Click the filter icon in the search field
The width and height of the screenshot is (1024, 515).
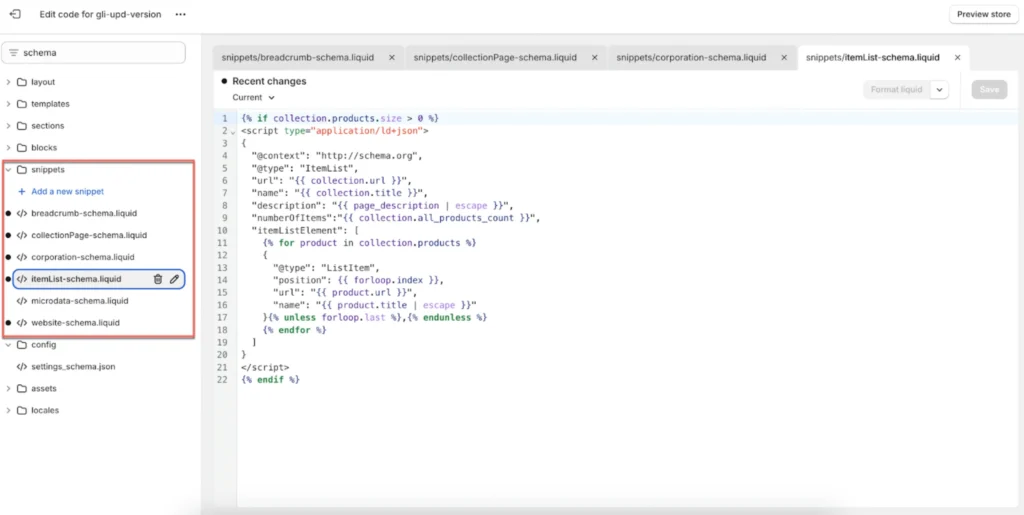(x=14, y=53)
